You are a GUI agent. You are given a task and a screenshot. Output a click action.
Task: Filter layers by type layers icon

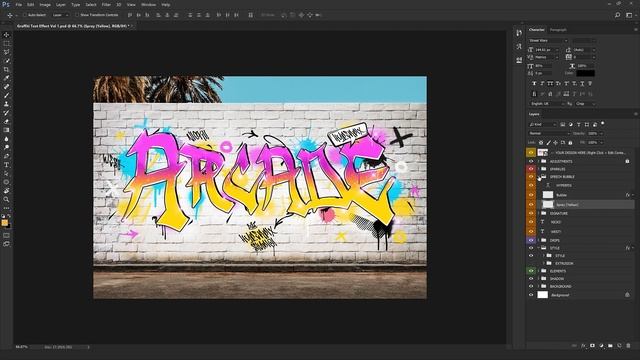tap(578, 124)
